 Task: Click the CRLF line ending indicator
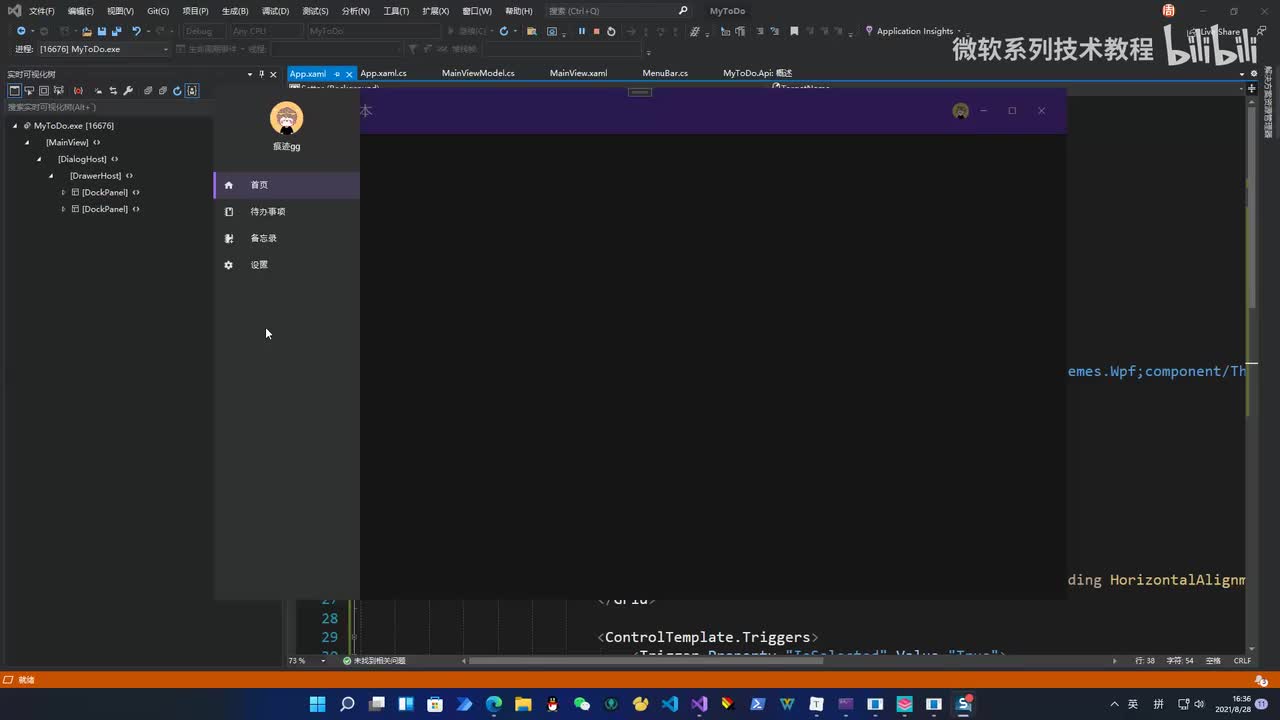click(x=1242, y=661)
